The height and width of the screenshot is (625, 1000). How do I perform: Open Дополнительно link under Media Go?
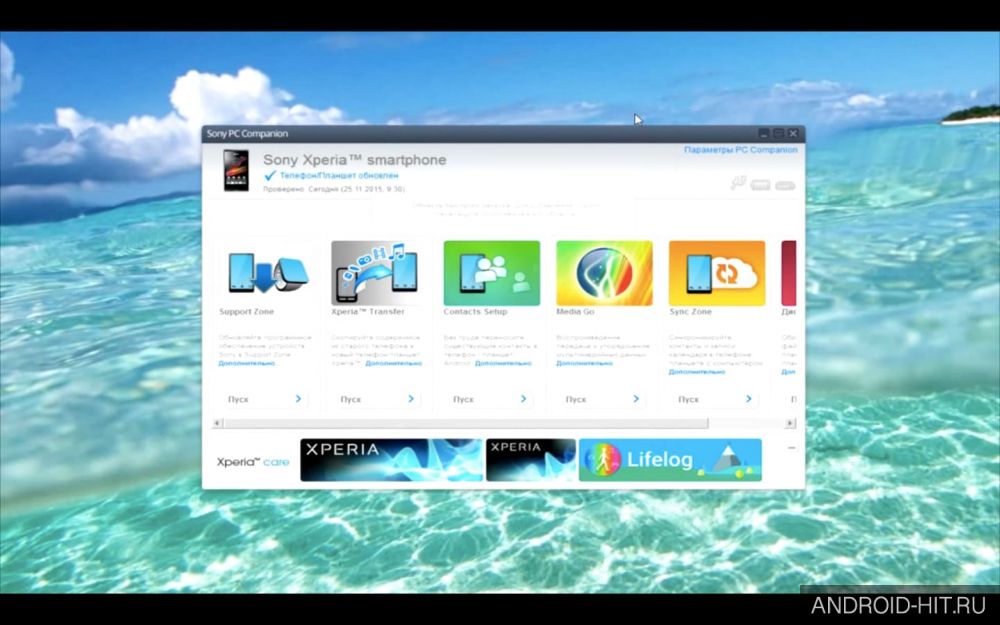point(583,363)
